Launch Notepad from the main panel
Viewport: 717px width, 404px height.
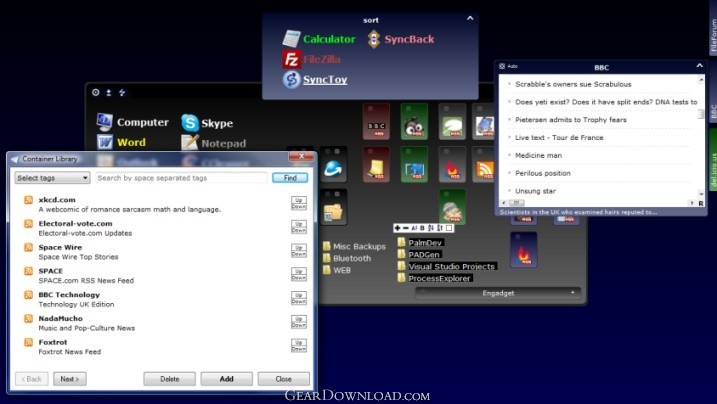(214, 143)
